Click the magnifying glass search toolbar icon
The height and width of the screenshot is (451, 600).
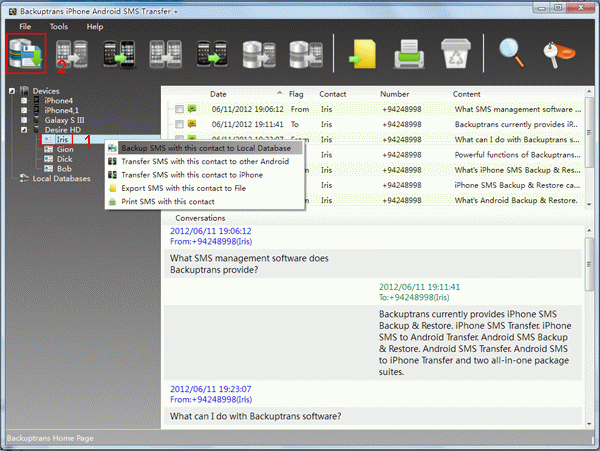(511, 54)
